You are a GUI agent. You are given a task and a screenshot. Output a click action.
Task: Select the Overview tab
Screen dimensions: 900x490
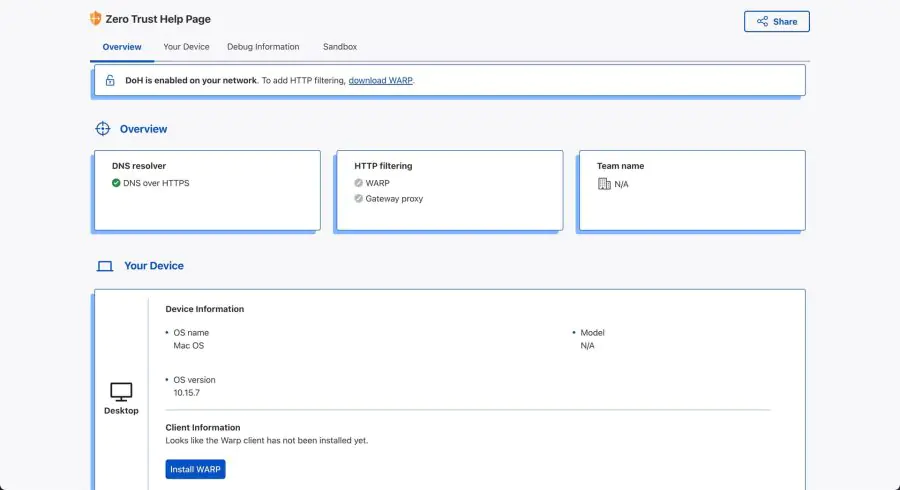(122, 47)
